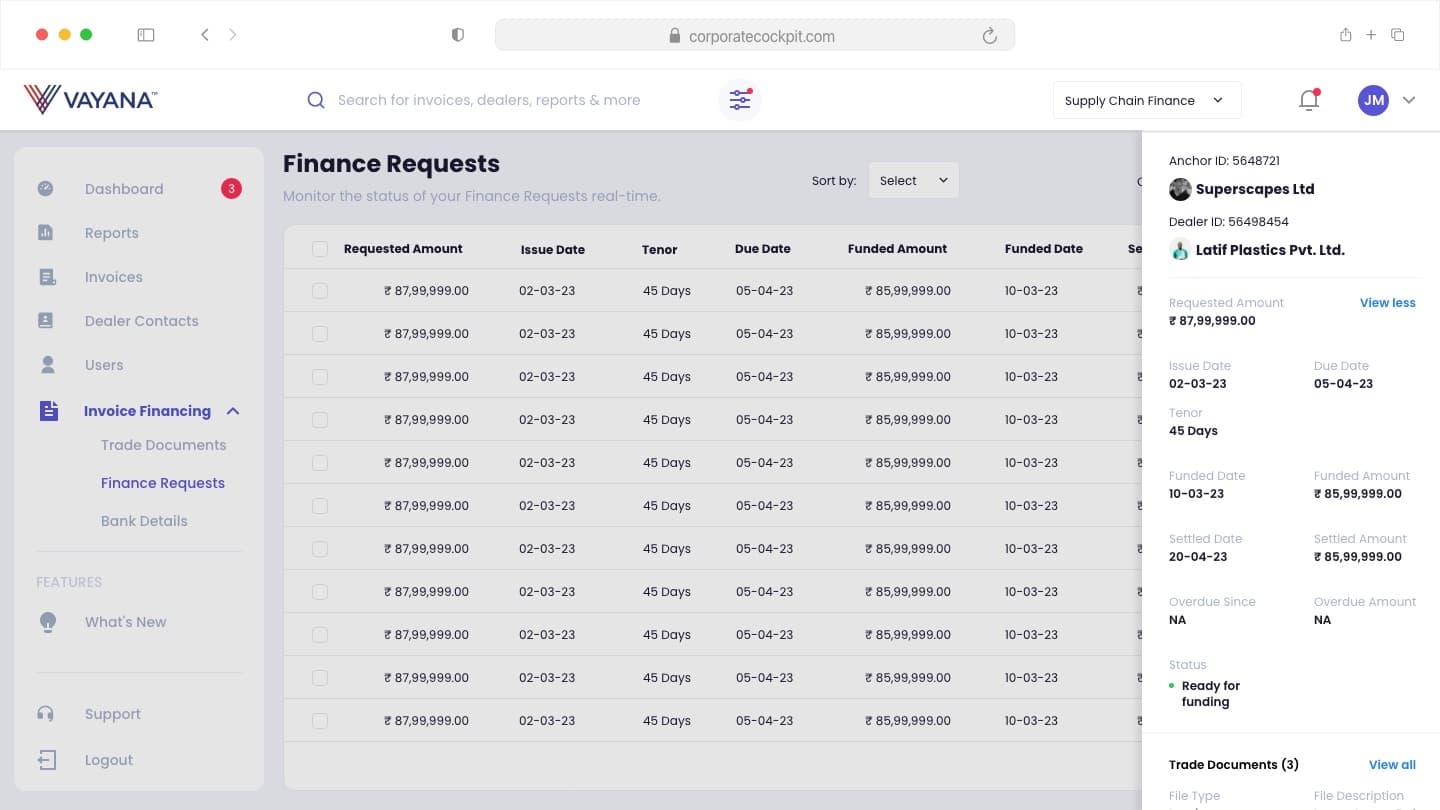Click the Vayana logo
1440x810 pixels.
90,99
